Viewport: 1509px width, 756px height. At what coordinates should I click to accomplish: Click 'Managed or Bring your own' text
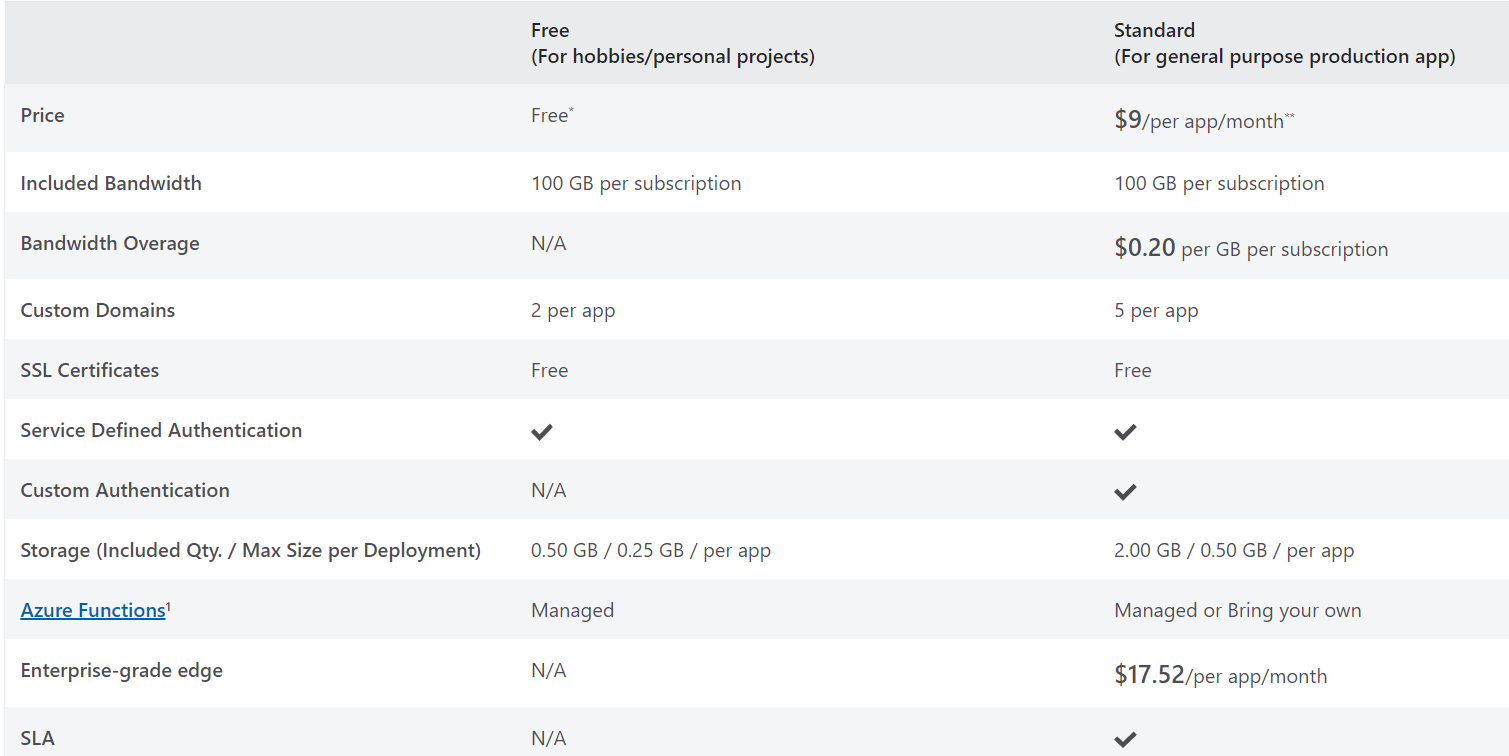1238,610
